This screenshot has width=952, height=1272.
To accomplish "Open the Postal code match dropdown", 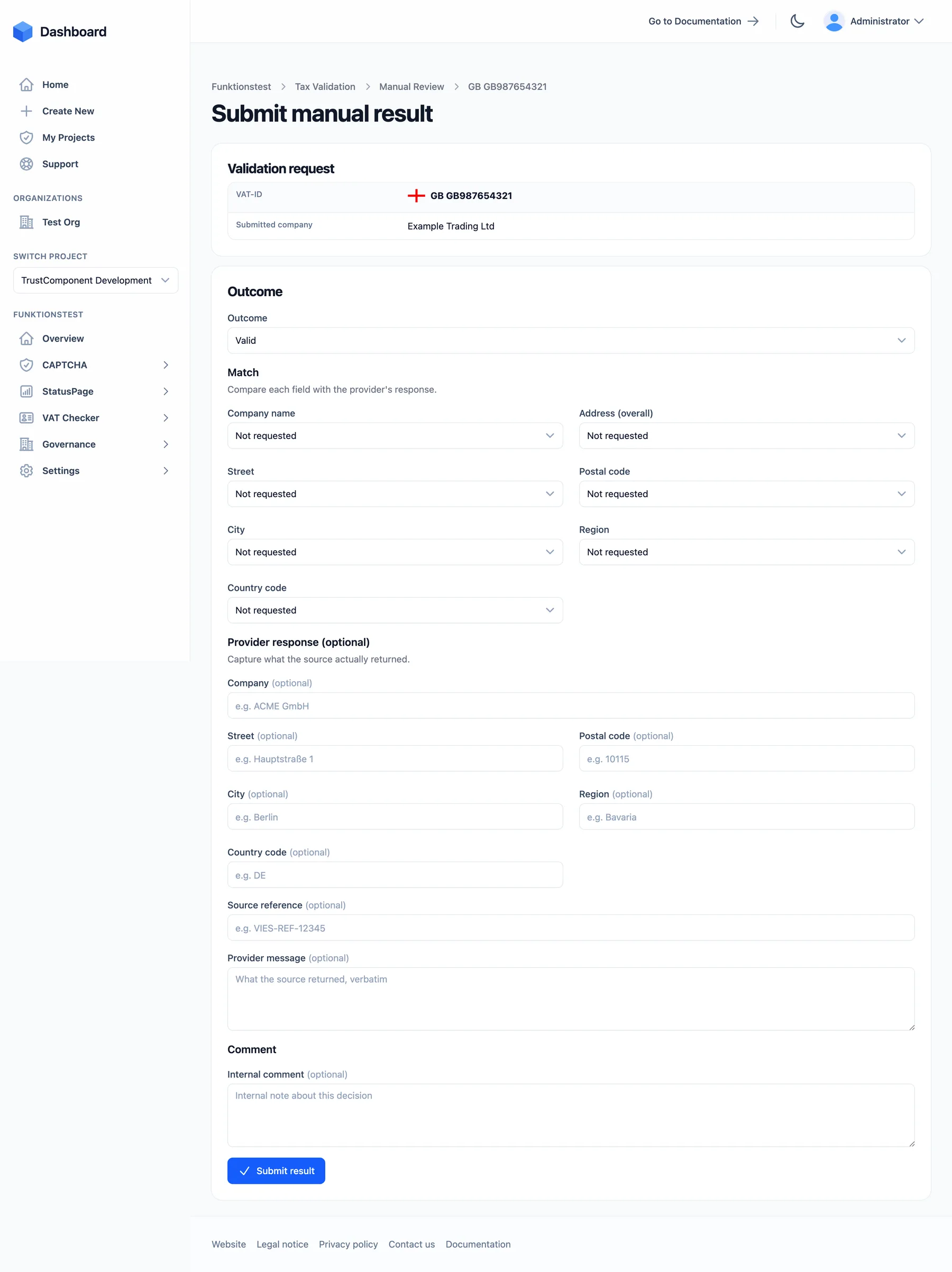I will (747, 494).
